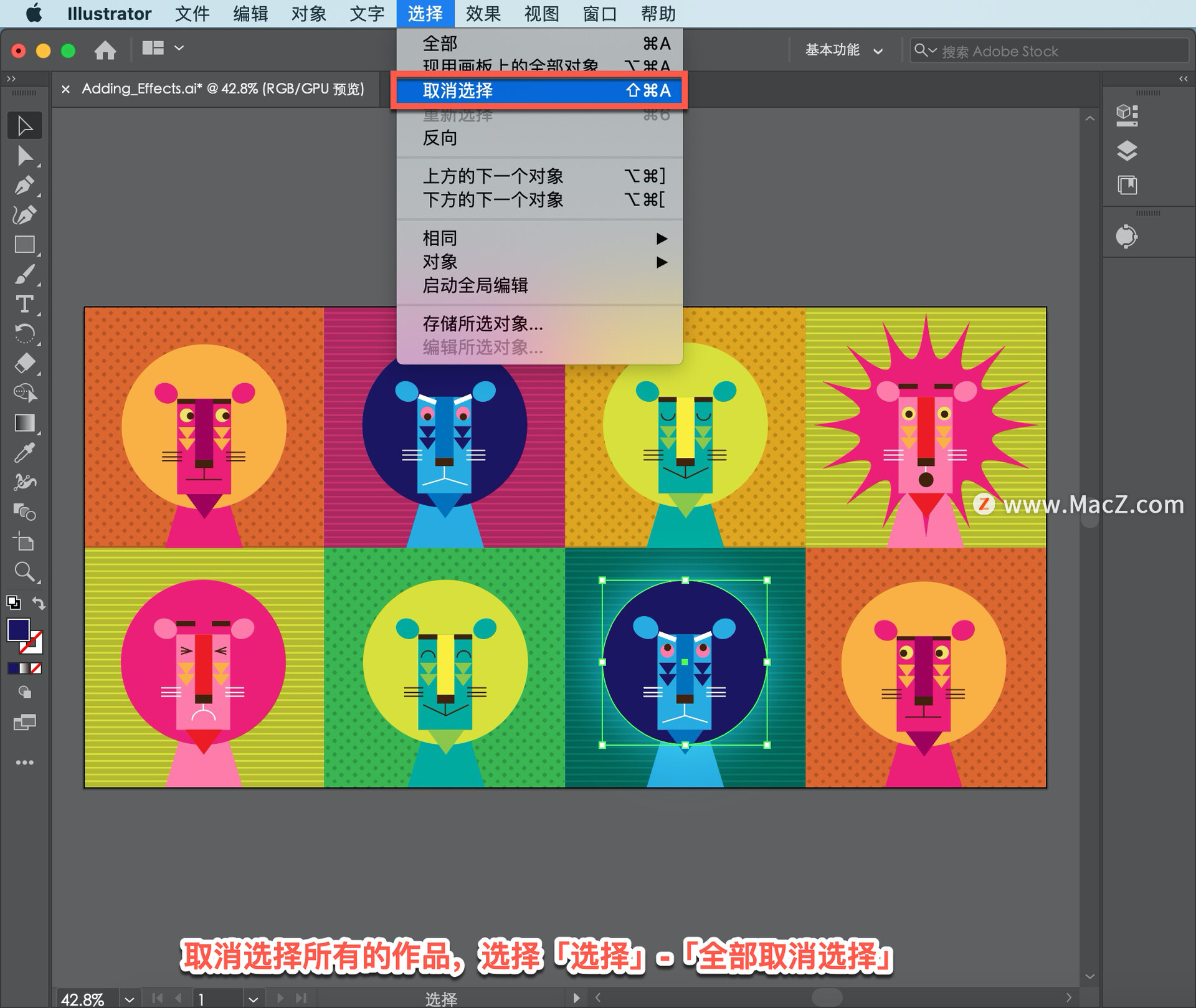Select the Rectangle tool

tap(24, 245)
